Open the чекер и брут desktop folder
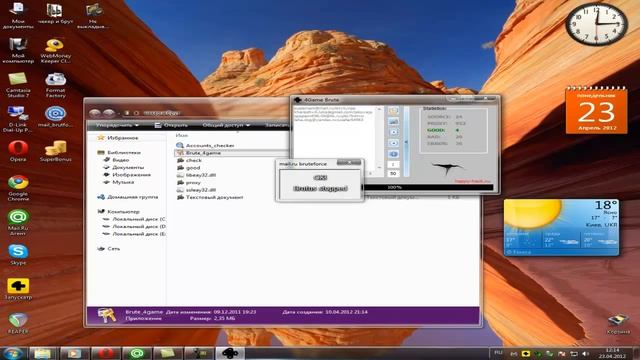This screenshot has height=360, width=640. [55, 14]
